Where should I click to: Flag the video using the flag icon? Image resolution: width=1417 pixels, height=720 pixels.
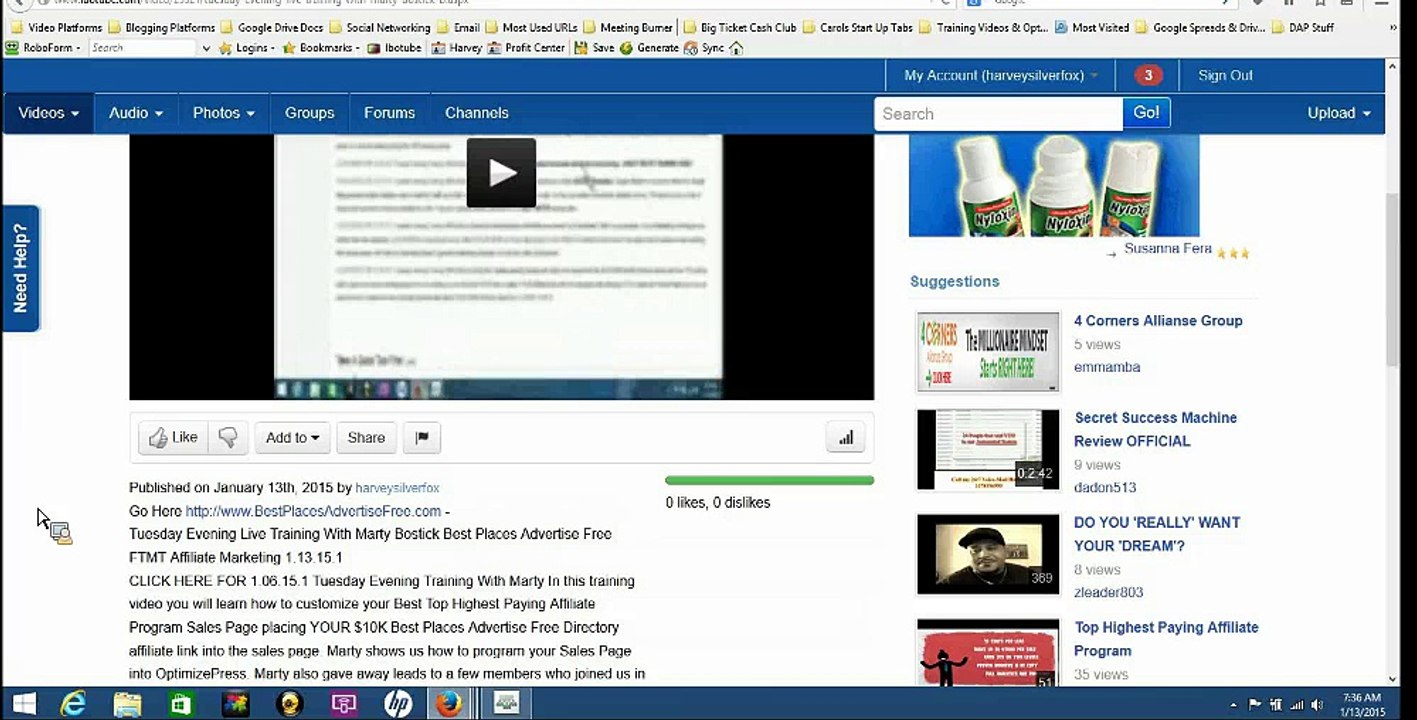tap(422, 437)
